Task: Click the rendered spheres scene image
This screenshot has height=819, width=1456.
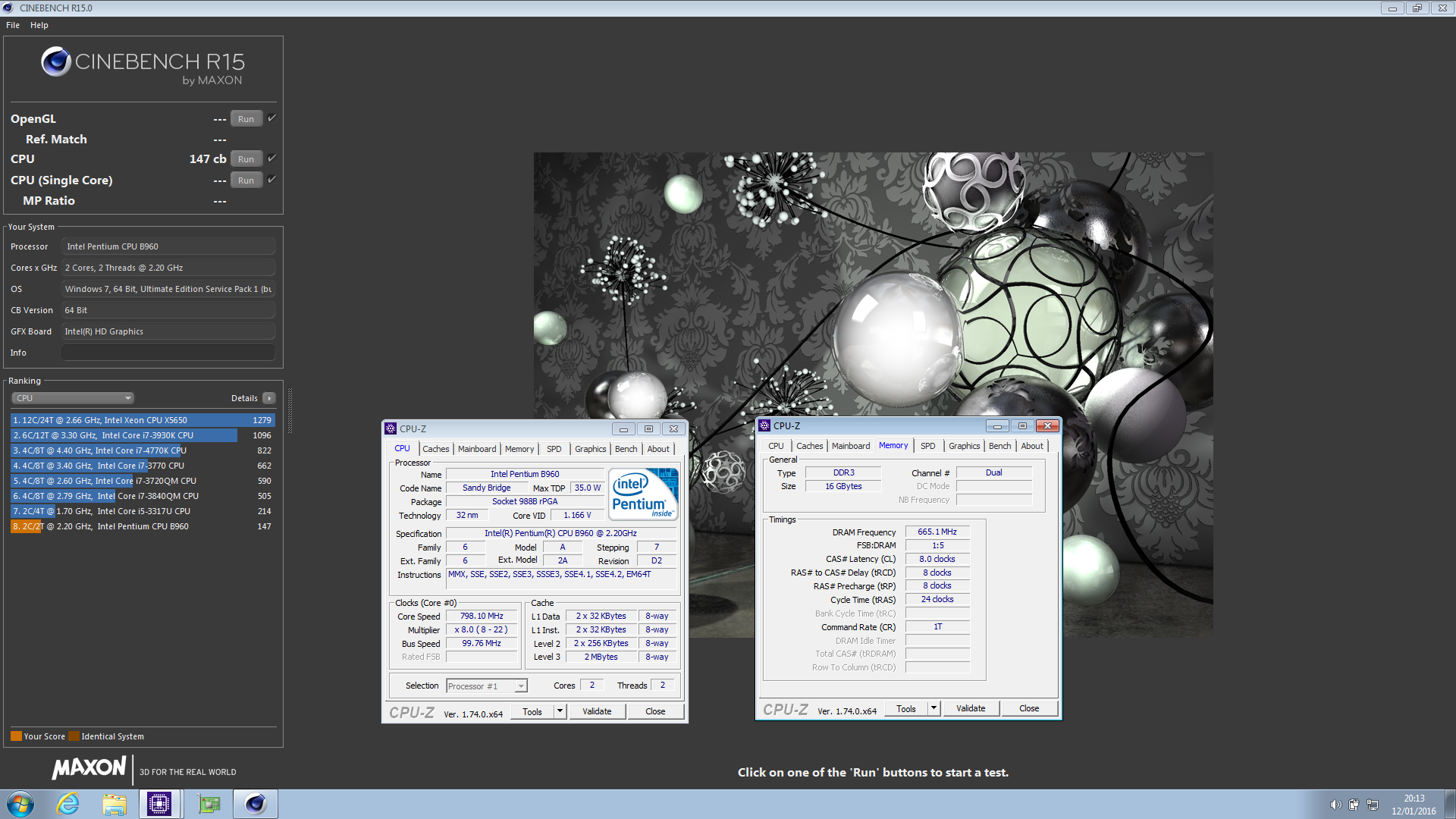Action: coord(873,394)
